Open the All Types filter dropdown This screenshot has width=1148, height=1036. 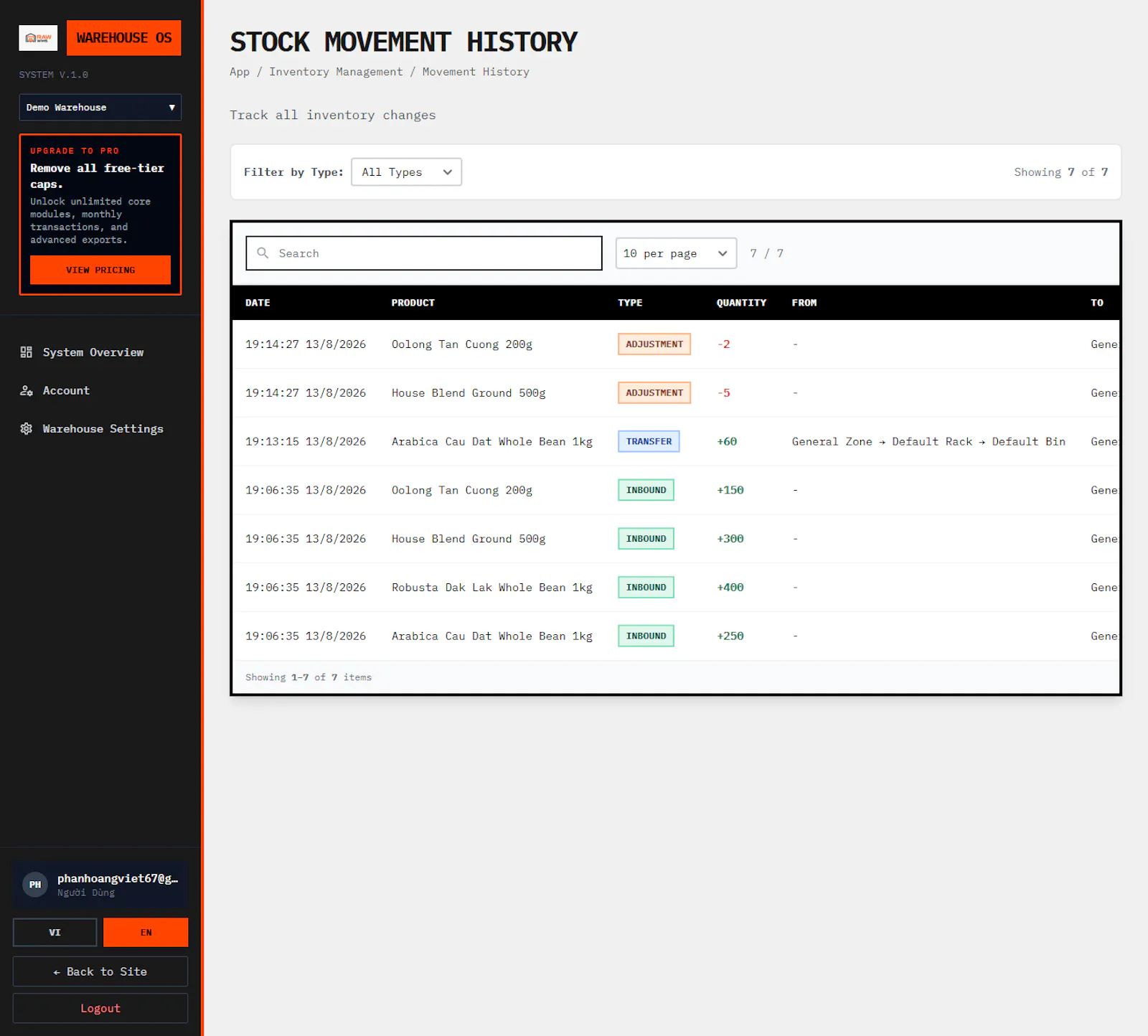tap(406, 172)
